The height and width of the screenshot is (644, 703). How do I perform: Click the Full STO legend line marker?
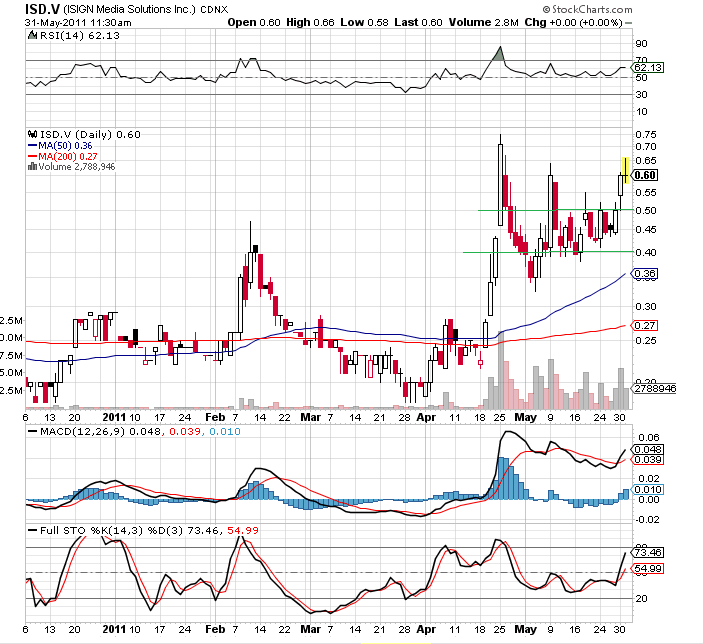click(x=32, y=530)
